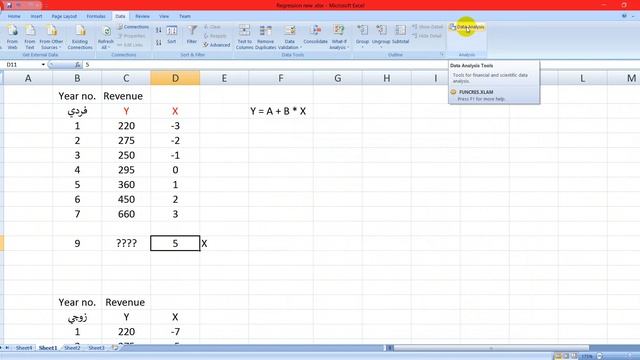Image resolution: width=640 pixels, height=360 pixels.
Task: Click the Help question mark icon
Action: coord(624,16)
